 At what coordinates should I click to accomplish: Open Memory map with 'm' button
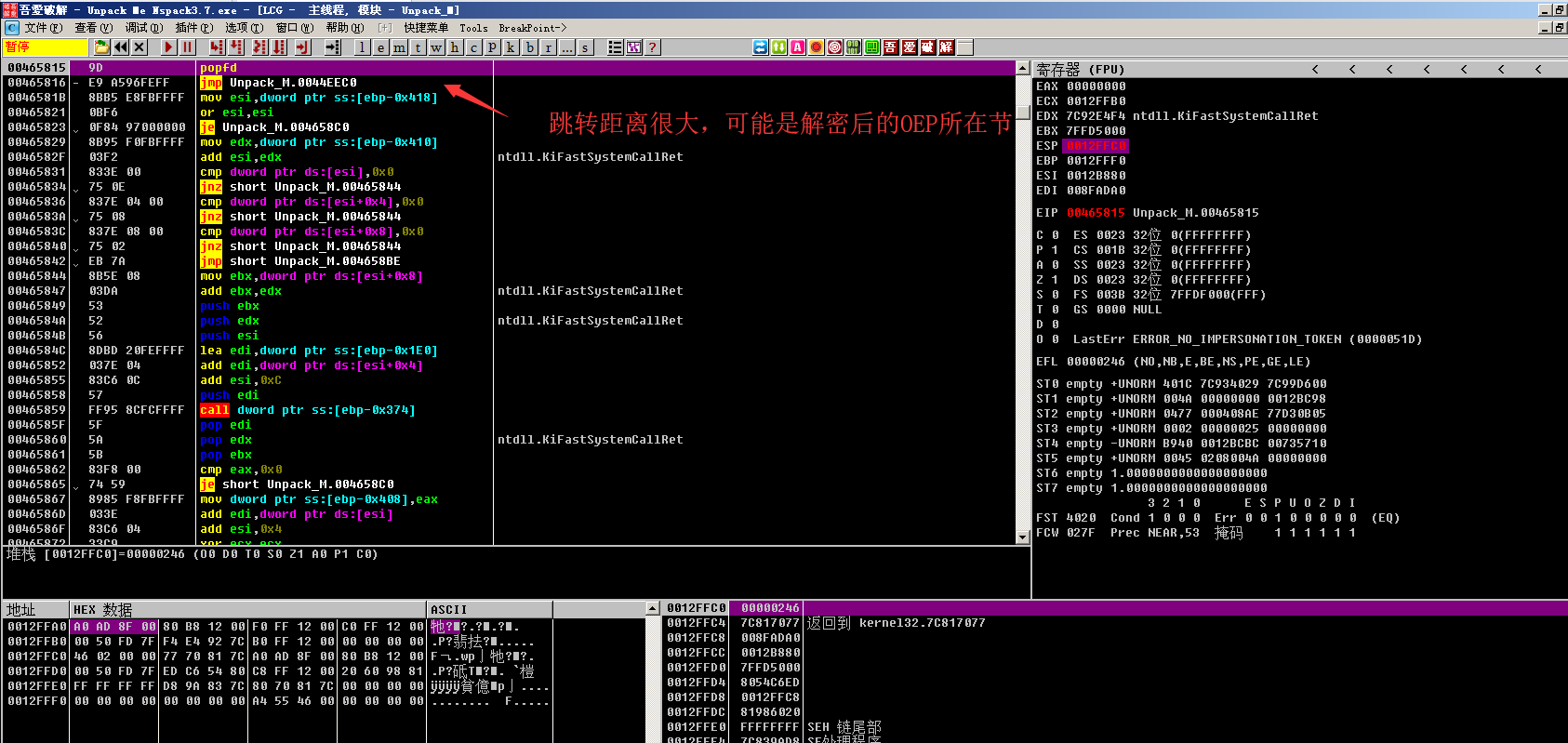pos(399,46)
